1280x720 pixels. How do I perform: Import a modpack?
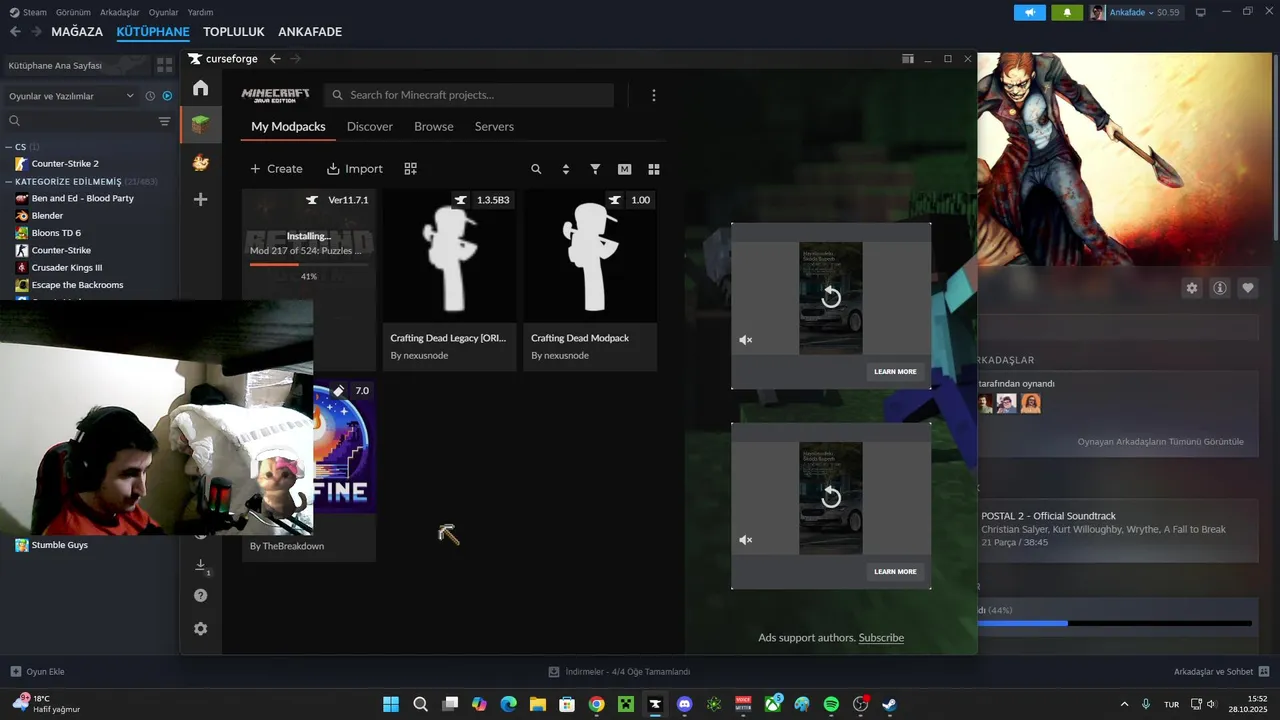coord(355,169)
